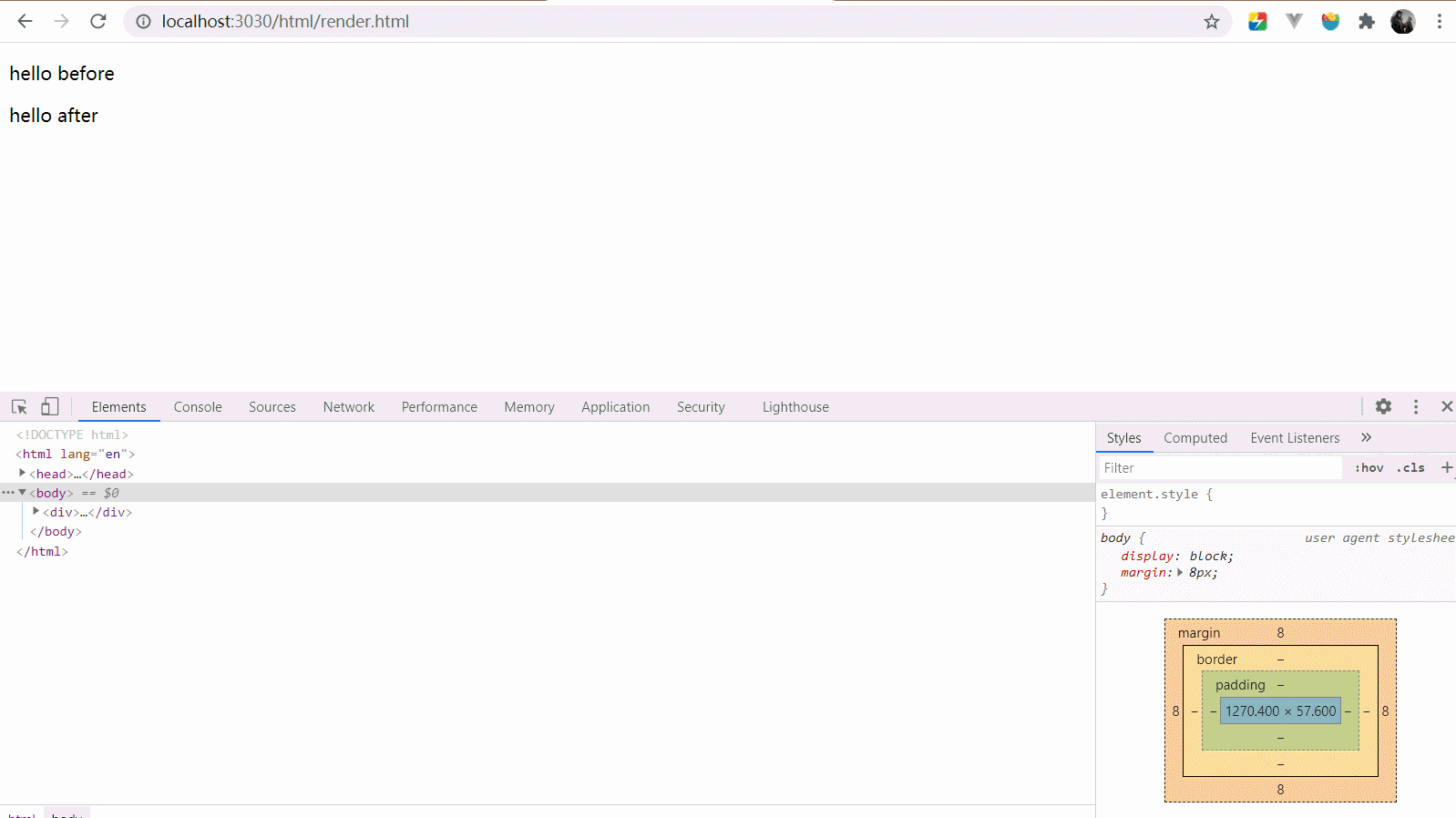Open the Chrome profile avatar
The height and width of the screenshot is (818, 1456).
click(1403, 22)
